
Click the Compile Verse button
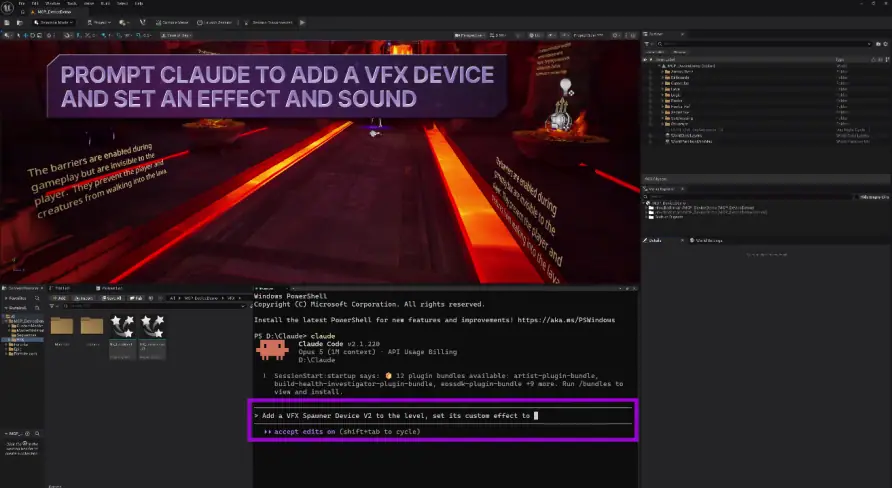tap(172, 22)
